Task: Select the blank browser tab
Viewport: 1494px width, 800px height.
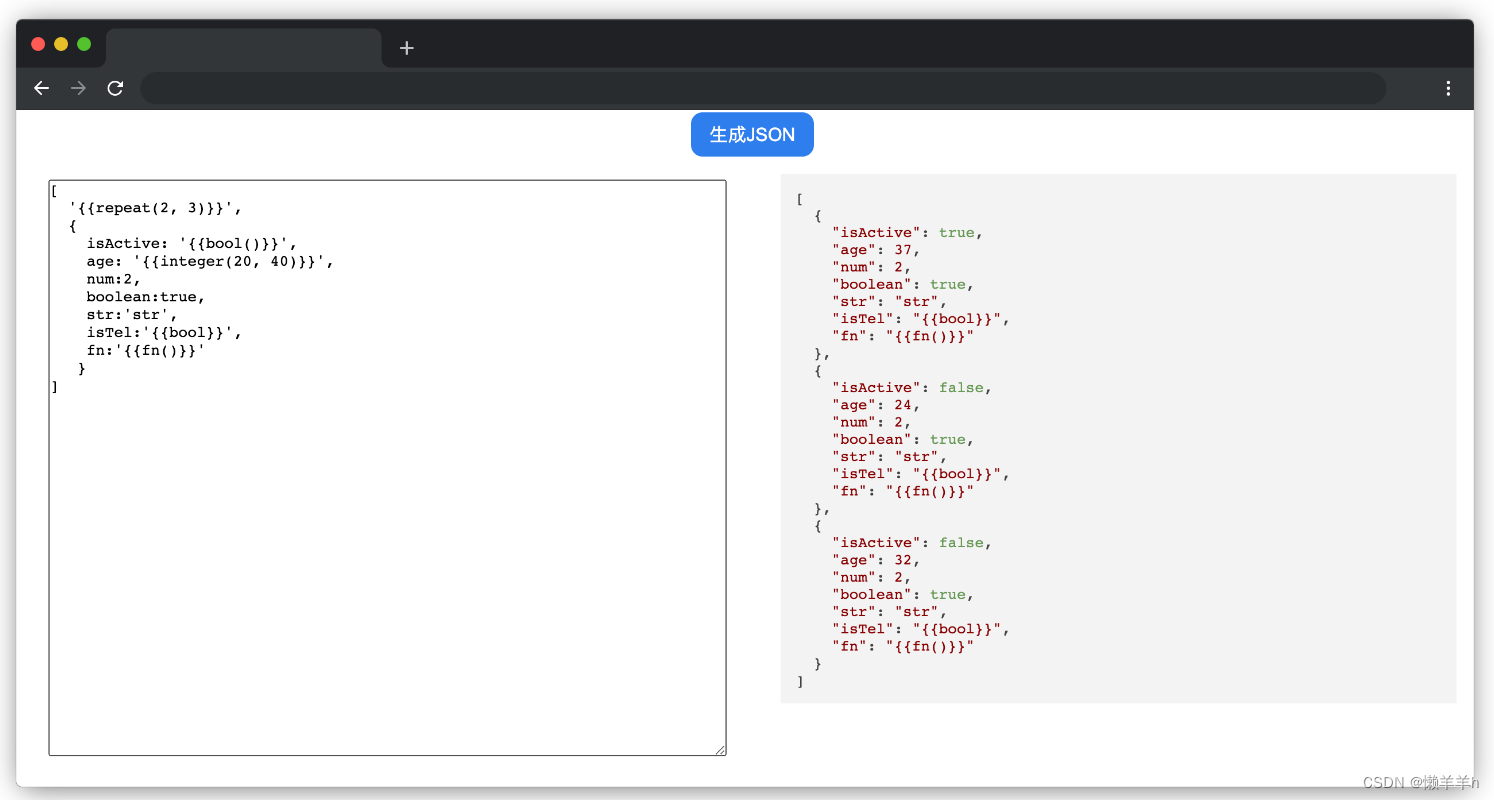Action: click(244, 48)
